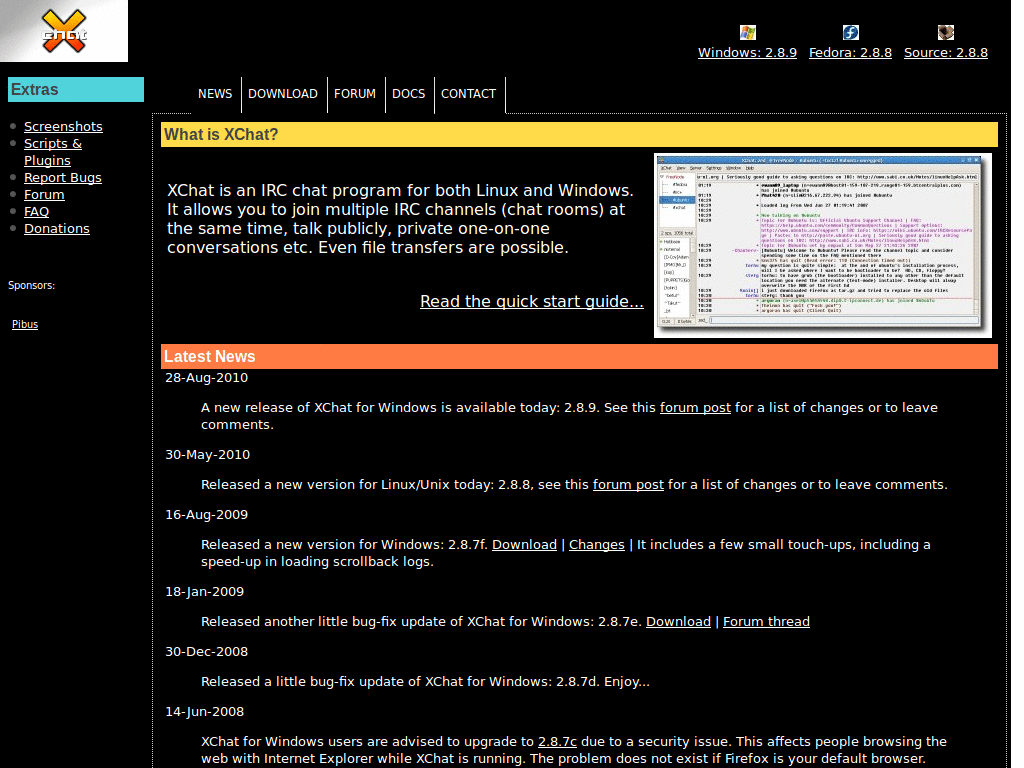Open the Windows: 2.8.9 download link
Image resolution: width=1024 pixels, height=768 pixels.
coord(747,52)
